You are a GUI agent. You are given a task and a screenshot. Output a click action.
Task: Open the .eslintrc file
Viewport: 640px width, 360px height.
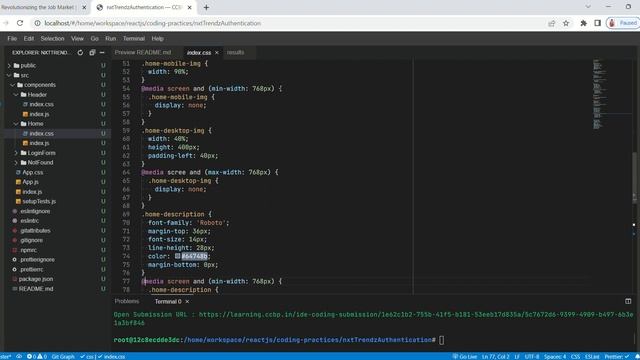coord(29,221)
